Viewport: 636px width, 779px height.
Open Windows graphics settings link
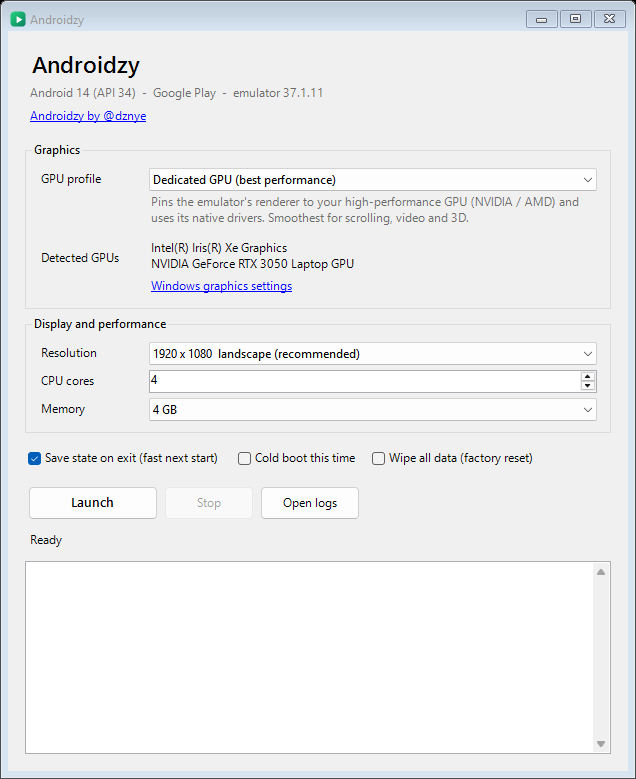222,286
